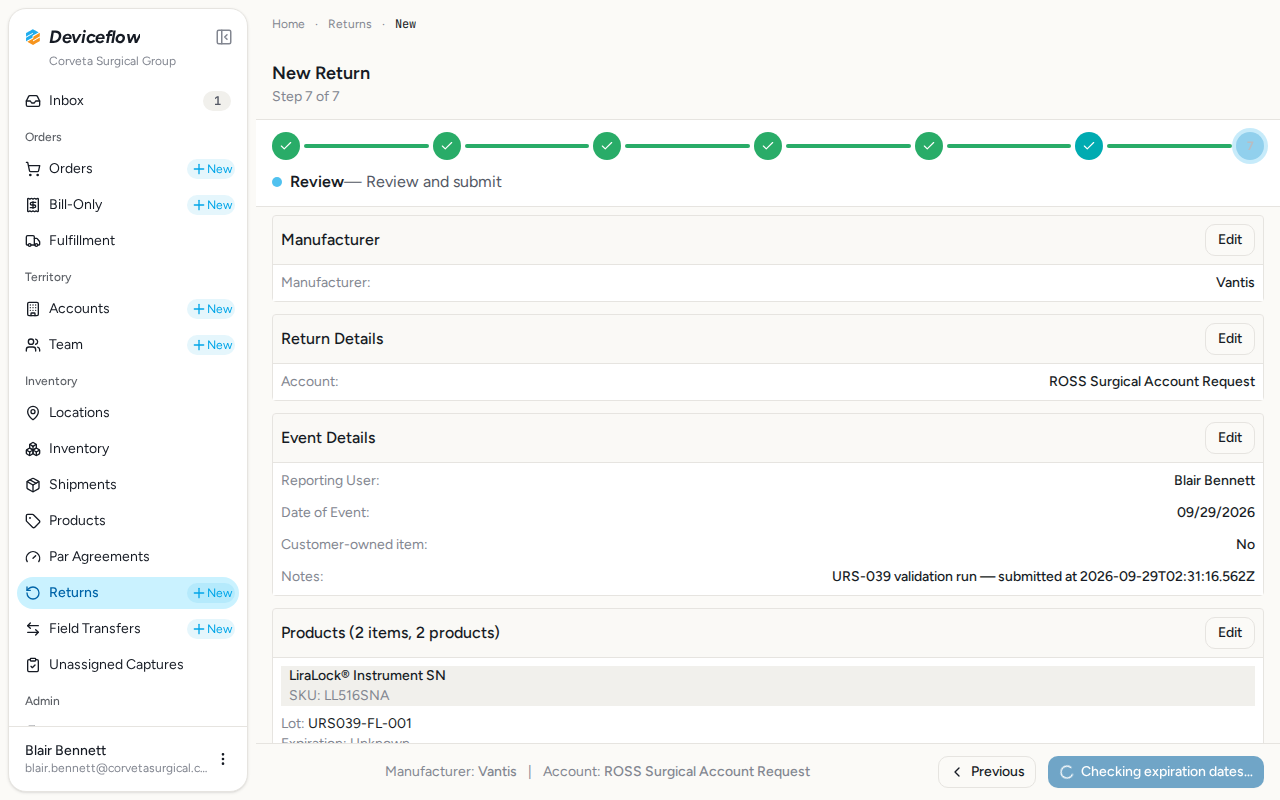Viewport: 1280px width, 800px height.
Task: Click the Shipments package icon
Action: (33, 485)
